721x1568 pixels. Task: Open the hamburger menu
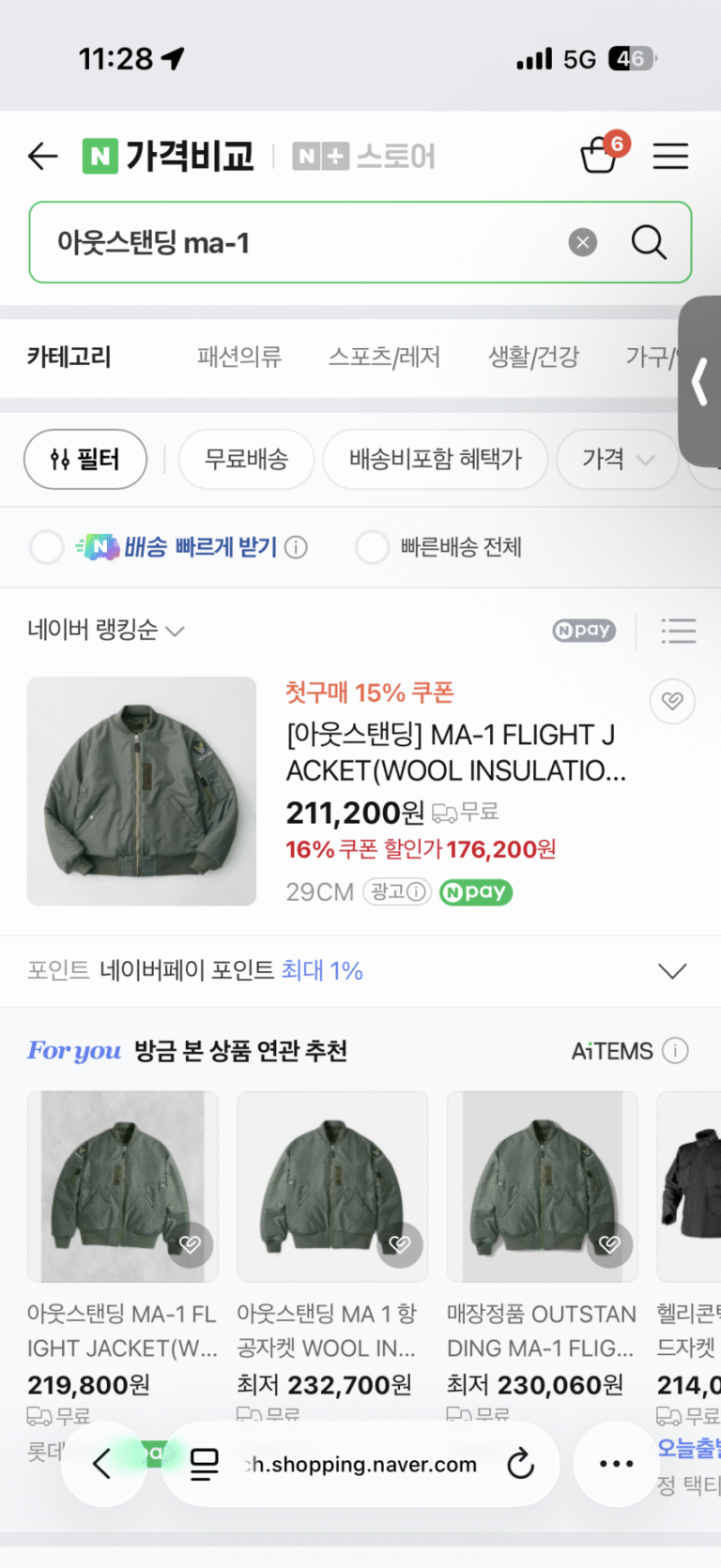[x=670, y=156]
